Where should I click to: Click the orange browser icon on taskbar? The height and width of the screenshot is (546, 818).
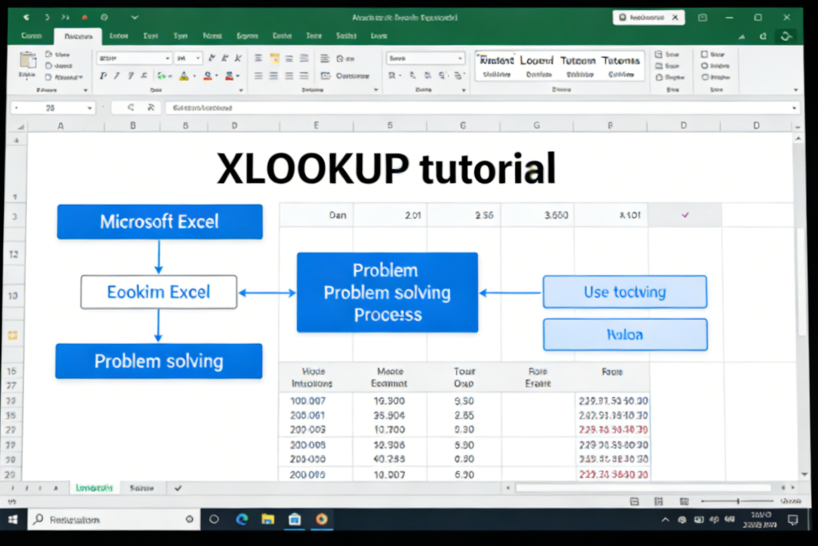coord(322,519)
